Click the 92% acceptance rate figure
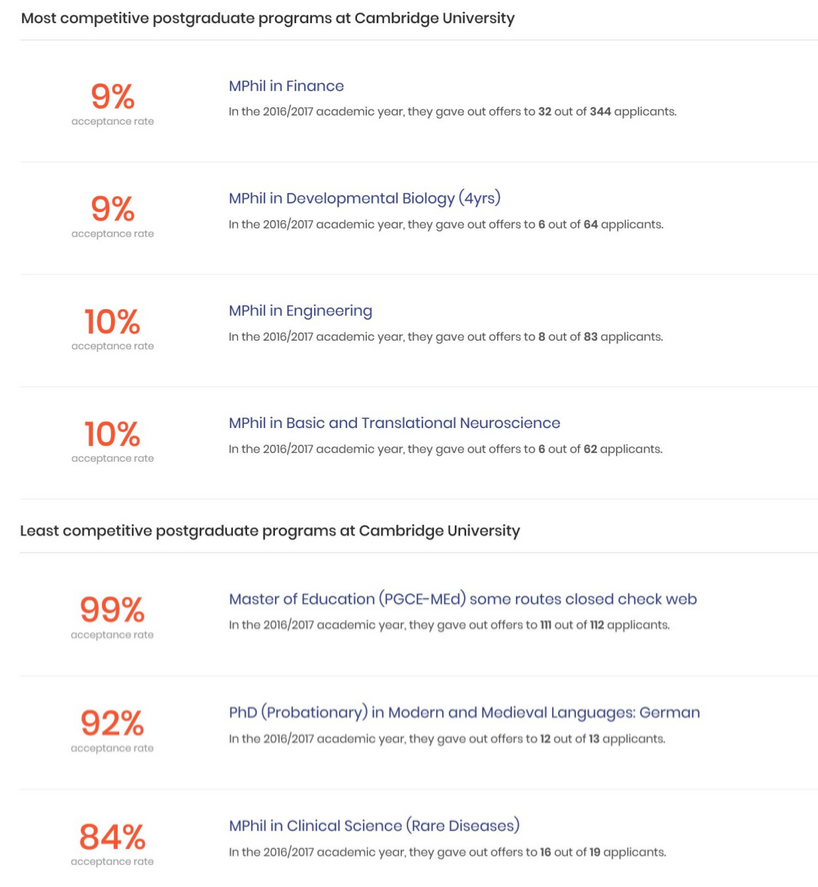 point(112,724)
